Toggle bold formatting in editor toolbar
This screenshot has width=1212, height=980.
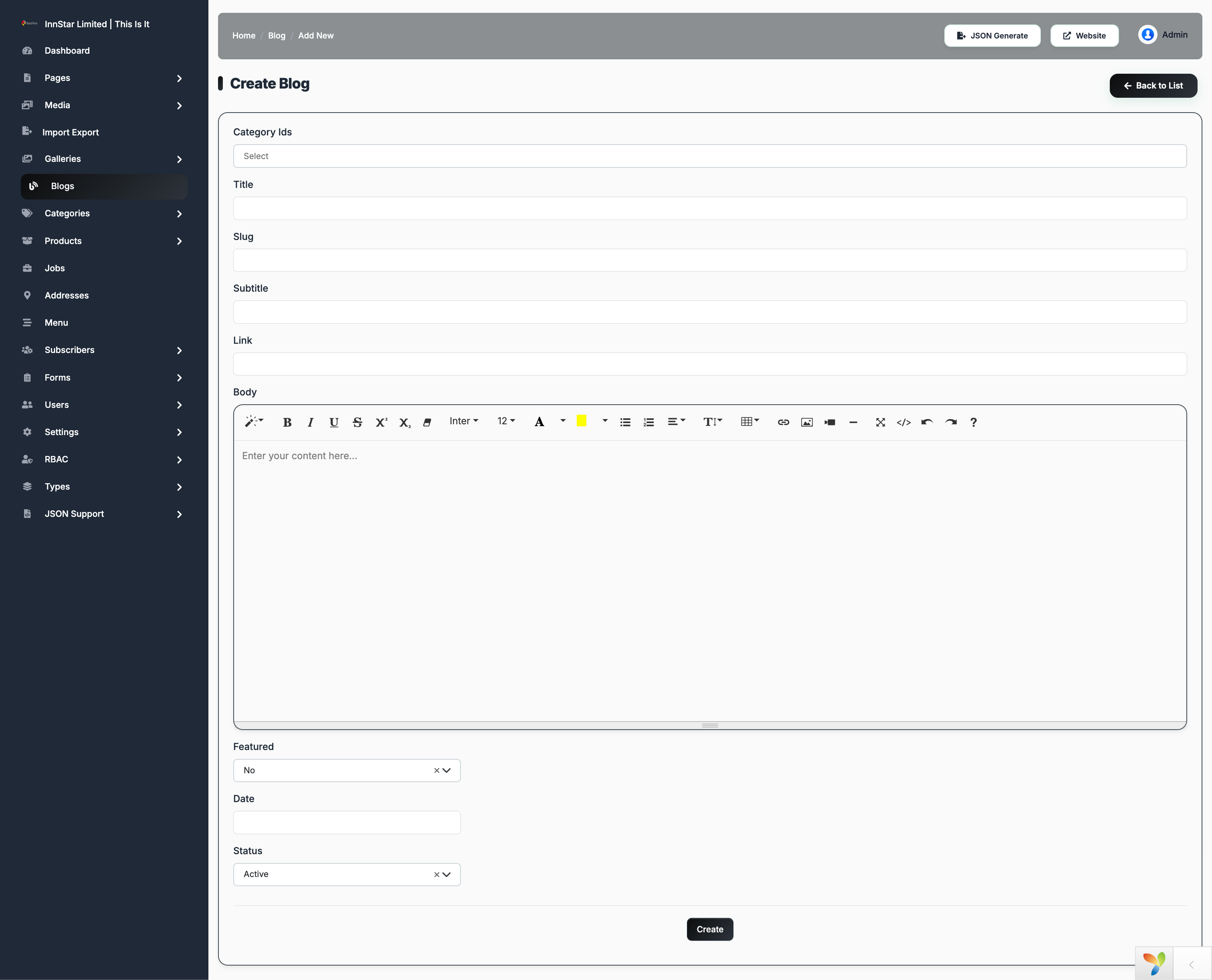[x=287, y=422]
